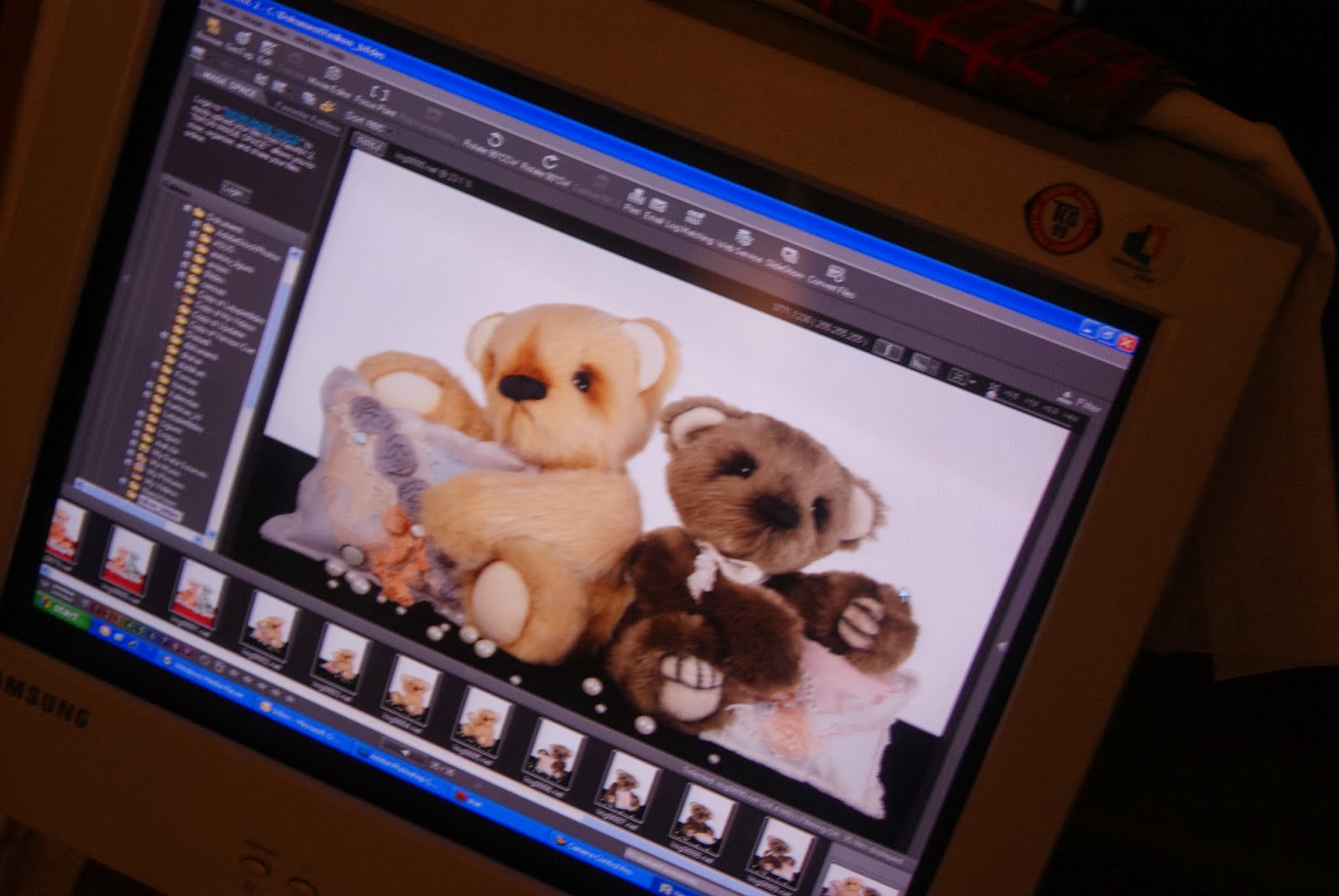
Task: Click the Edit toolbar icon
Action: click(267, 54)
